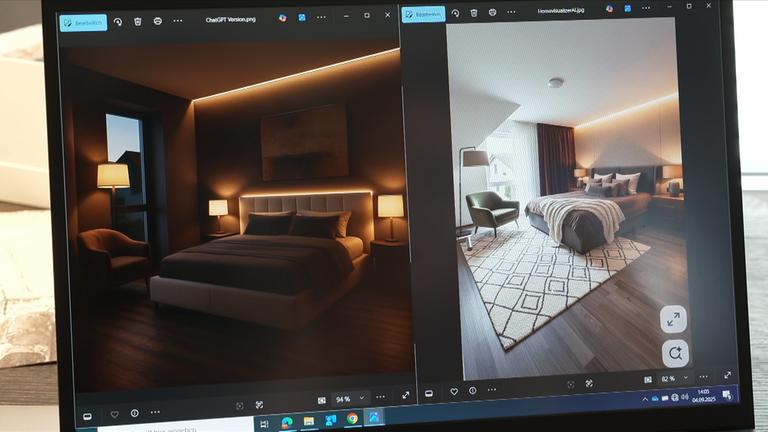768x432 pixels.
Task: Click the Bearbeiten button in left window
Action: (83, 23)
